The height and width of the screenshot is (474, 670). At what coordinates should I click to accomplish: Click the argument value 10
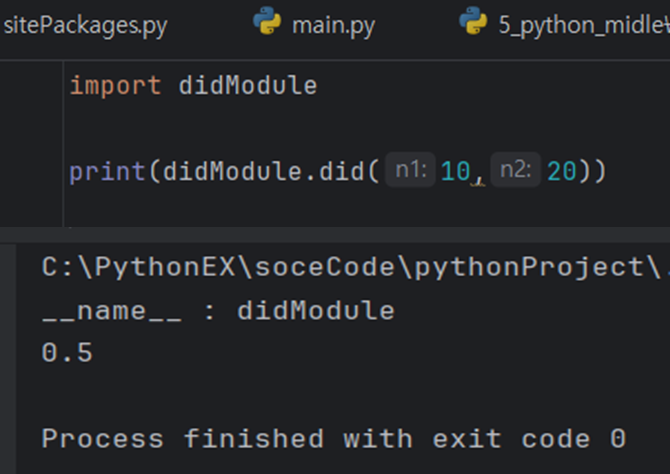point(455,172)
